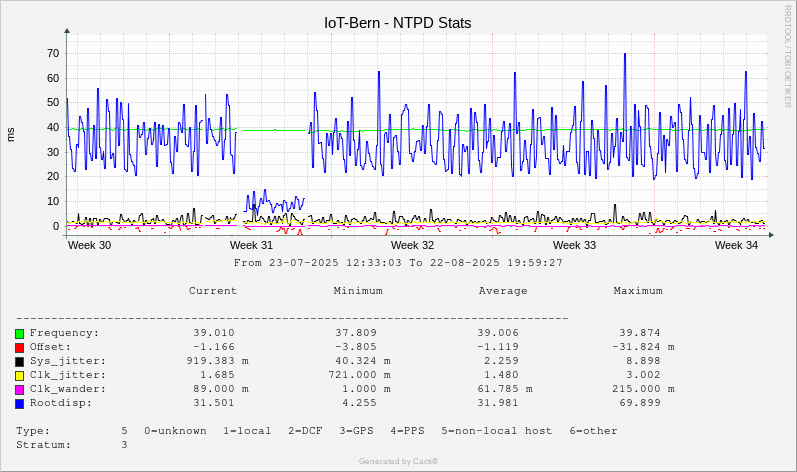The image size is (797, 472).
Task: Click Clk_jitter current value 1.685
Action: (x=217, y=375)
